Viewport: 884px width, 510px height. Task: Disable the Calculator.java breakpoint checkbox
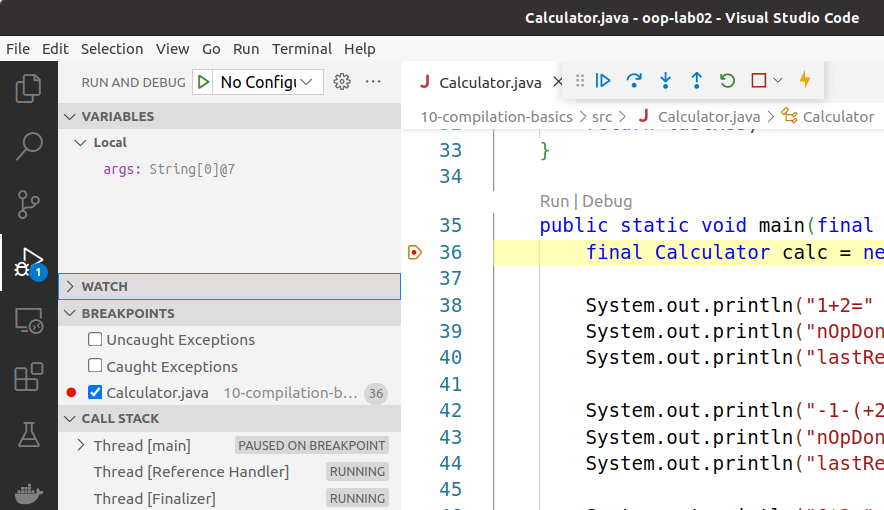(x=95, y=393)
